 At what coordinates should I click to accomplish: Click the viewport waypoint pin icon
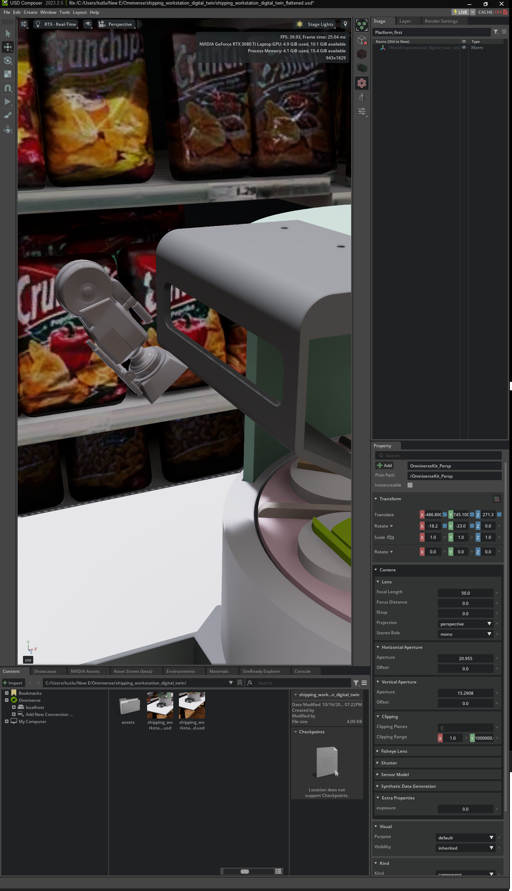coord(344,24)
